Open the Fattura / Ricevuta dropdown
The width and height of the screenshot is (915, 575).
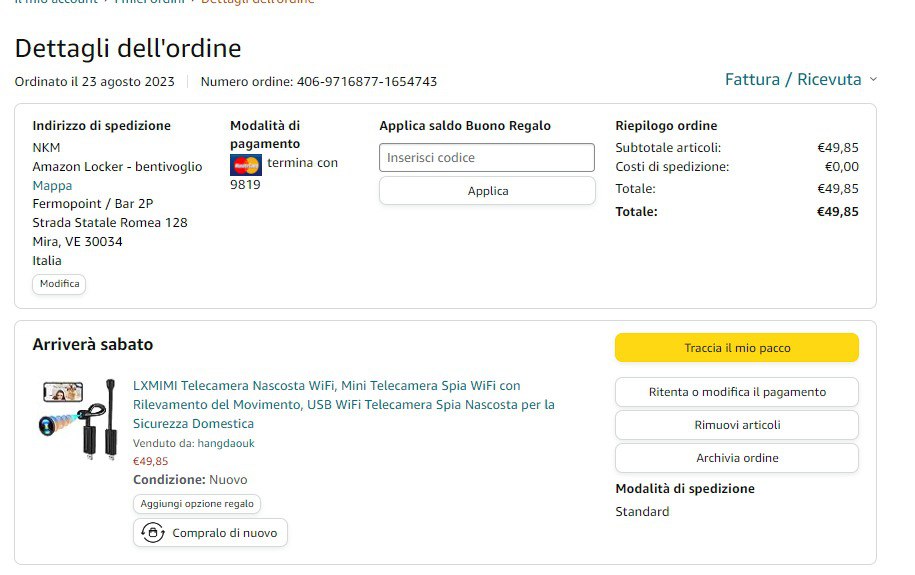[793, 80]
